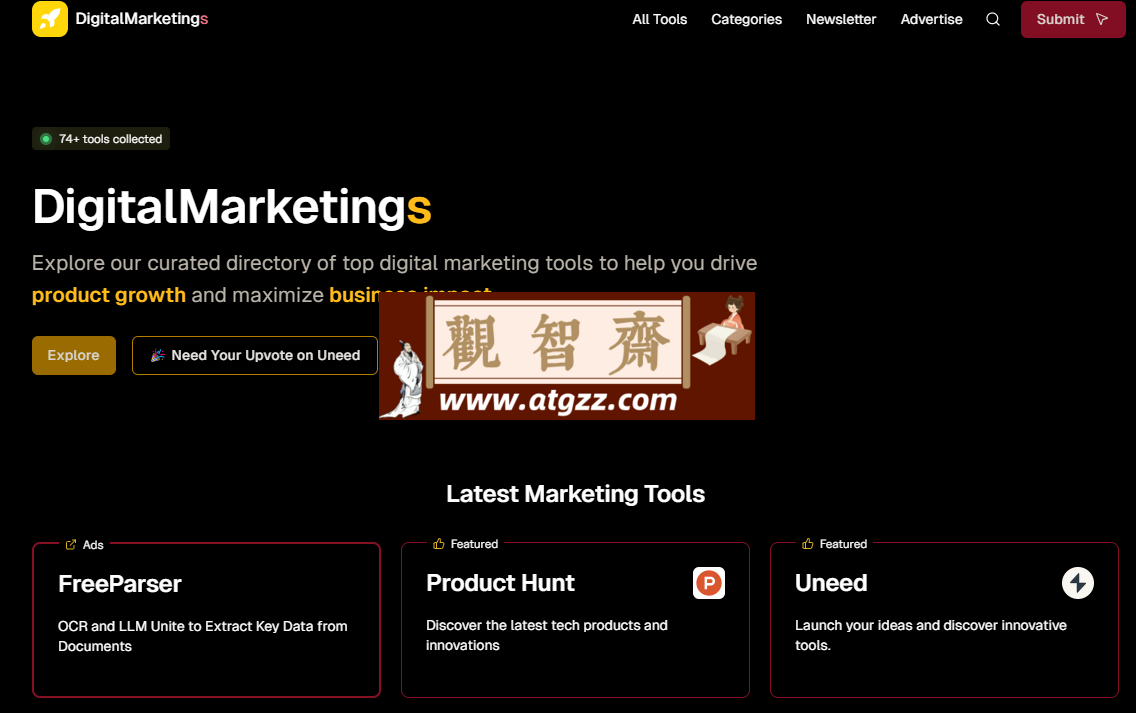The width and height of the screenshot is (1136, 713).
Task: Click the rocket logo icon
Action: [x=50, y=19]
